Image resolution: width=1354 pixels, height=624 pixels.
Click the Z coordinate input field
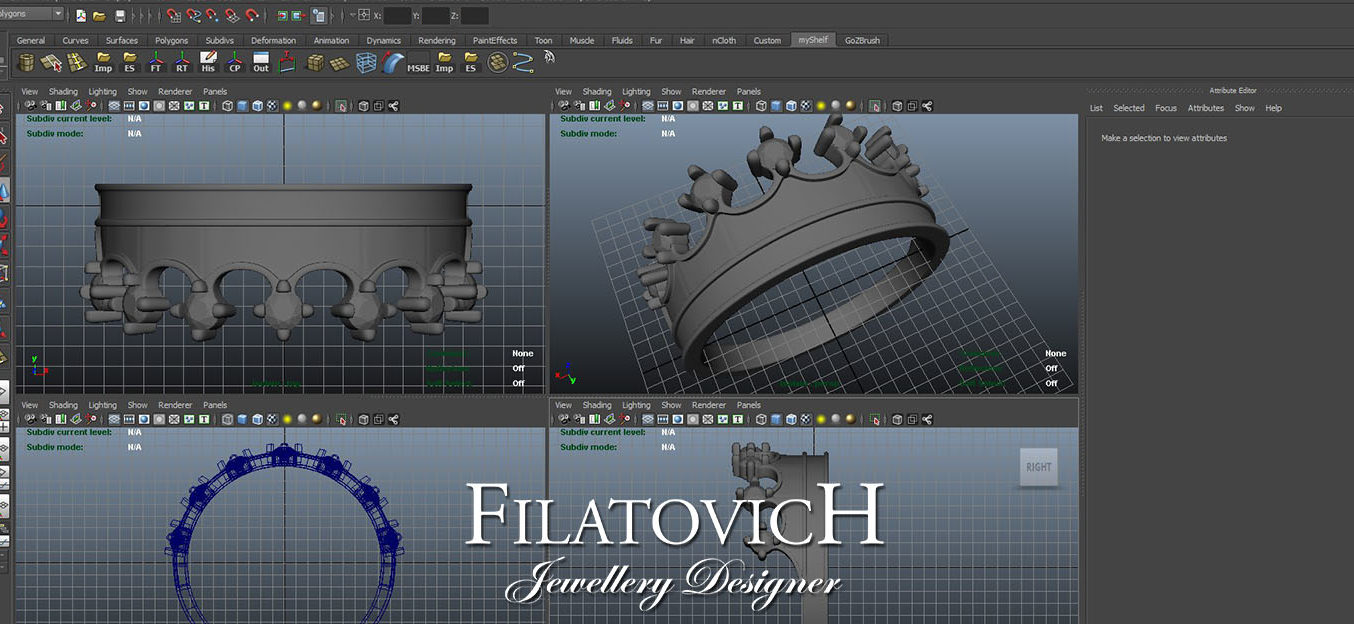pyautogui.click(x=474, y=16)
